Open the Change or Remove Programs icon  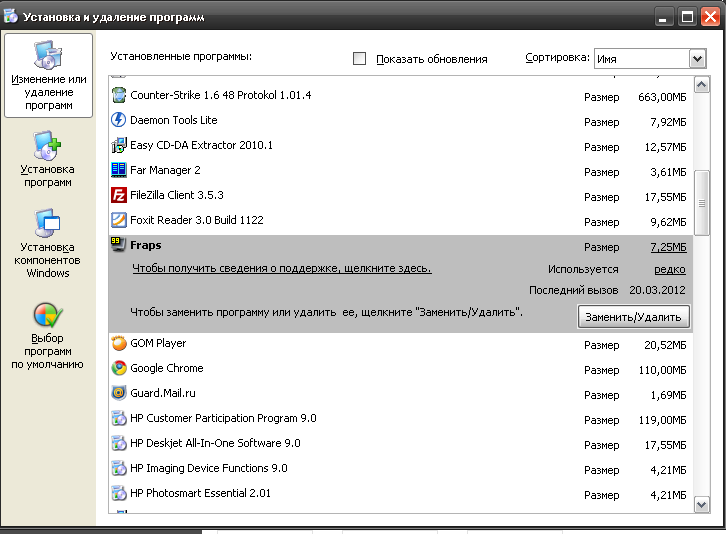[x=48, y=54]
